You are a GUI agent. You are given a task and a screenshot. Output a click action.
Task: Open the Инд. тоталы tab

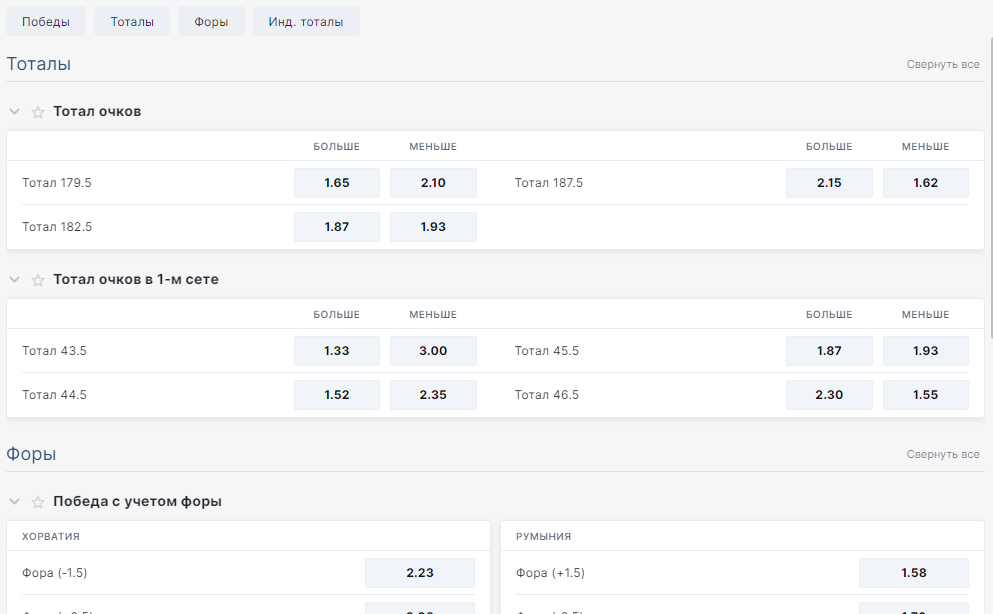click(x=306, y=22)
